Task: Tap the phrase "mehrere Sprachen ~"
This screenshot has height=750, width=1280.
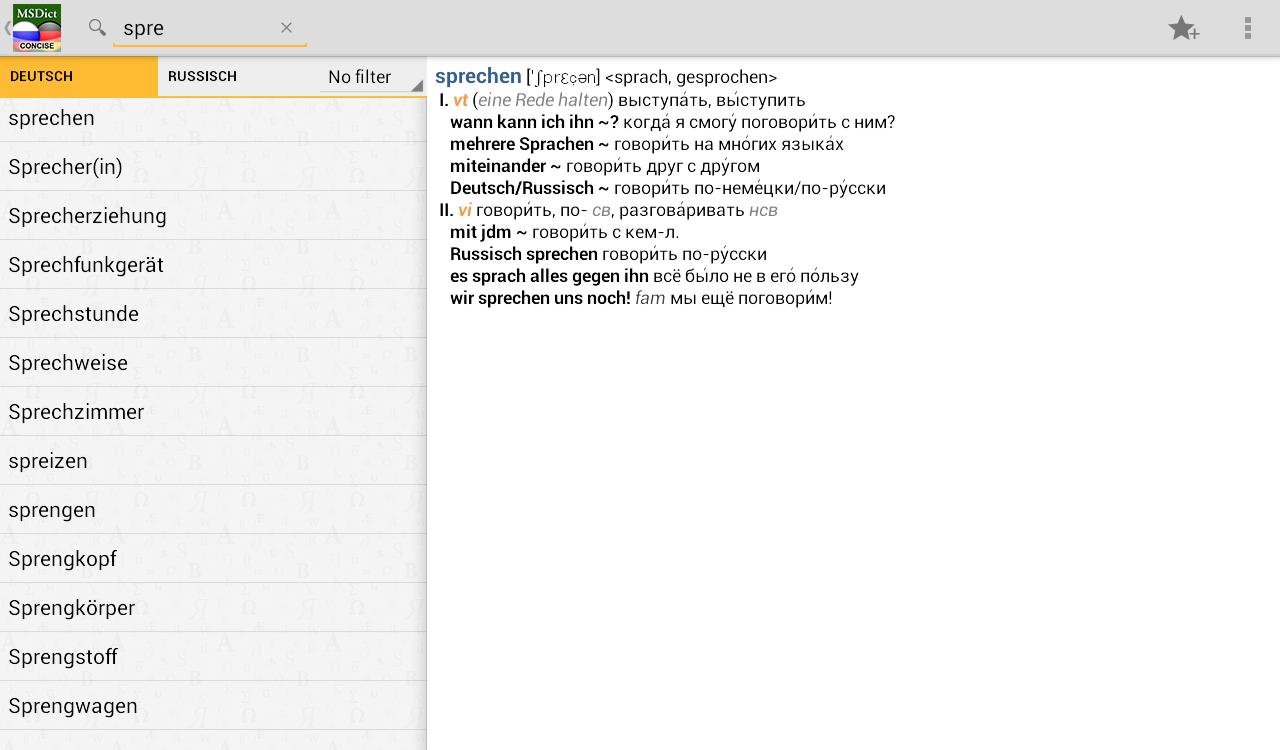Action: 529,144
